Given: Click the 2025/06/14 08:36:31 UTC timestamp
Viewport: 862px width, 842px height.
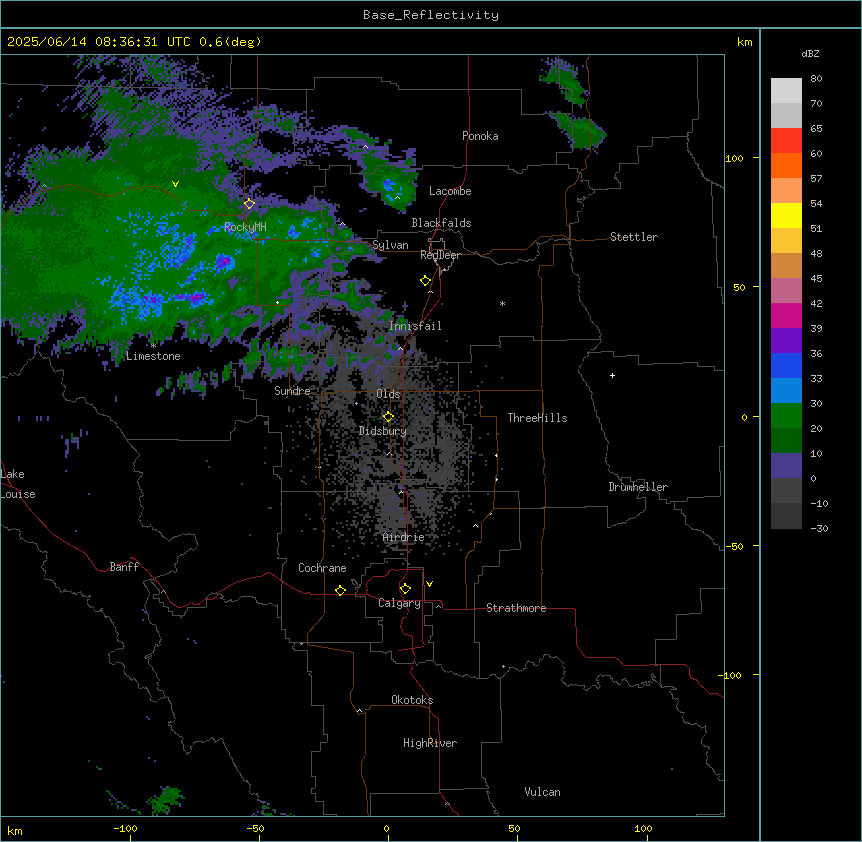Looking at the screenshot, I should click(99, 42).
